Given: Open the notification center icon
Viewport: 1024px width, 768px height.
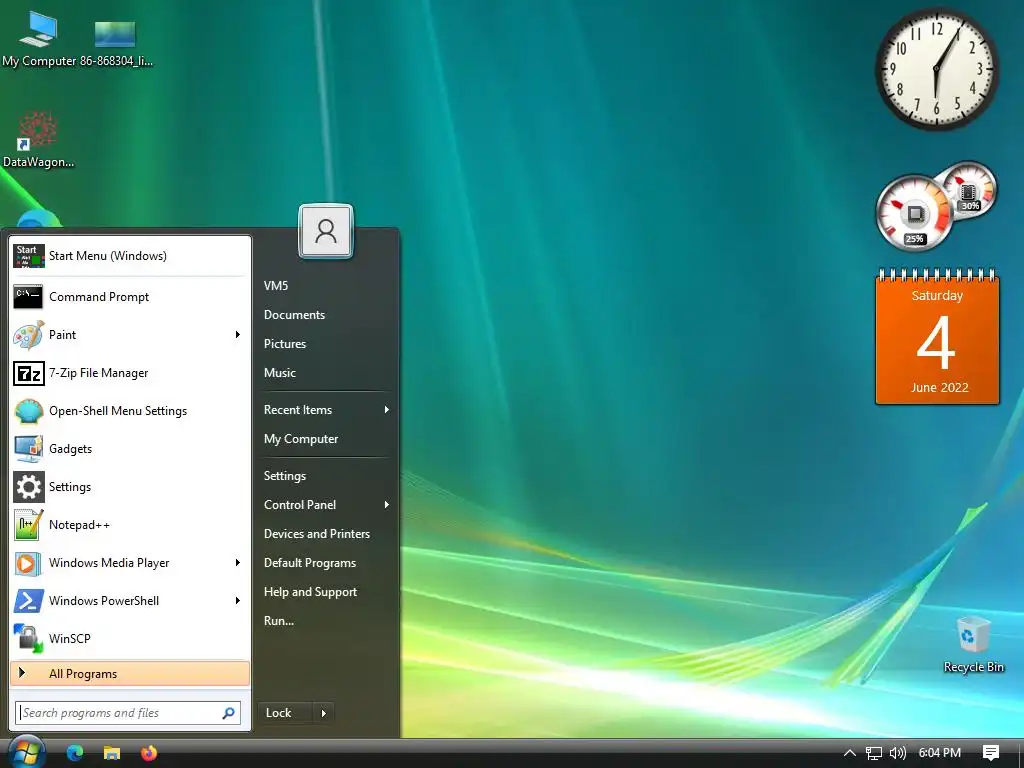Looking at the screenshot, I should (x=991, y=753).
